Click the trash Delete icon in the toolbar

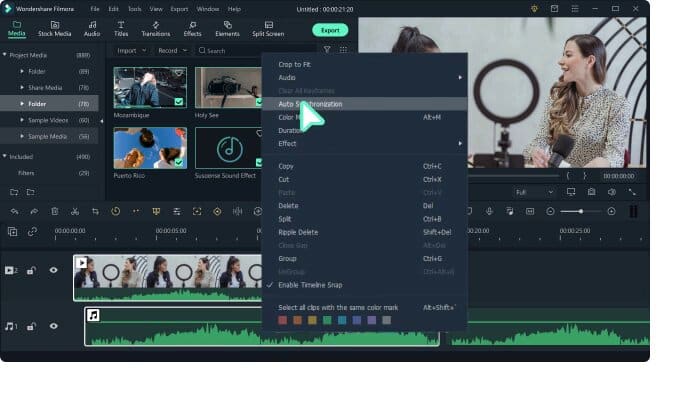tap(55, 212)
